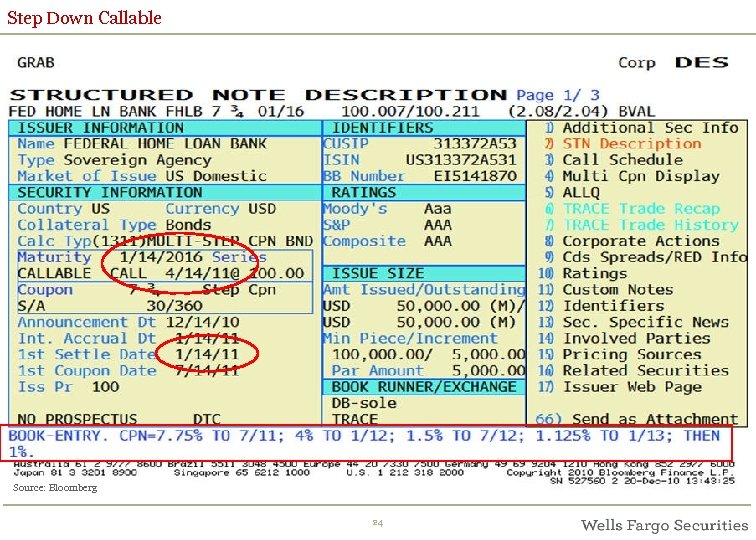The height and width of the screenshot is (540, 756).
Task: Click the BOOK RUNNER/EXCHANGE header
Action: [x=424, y=387]
